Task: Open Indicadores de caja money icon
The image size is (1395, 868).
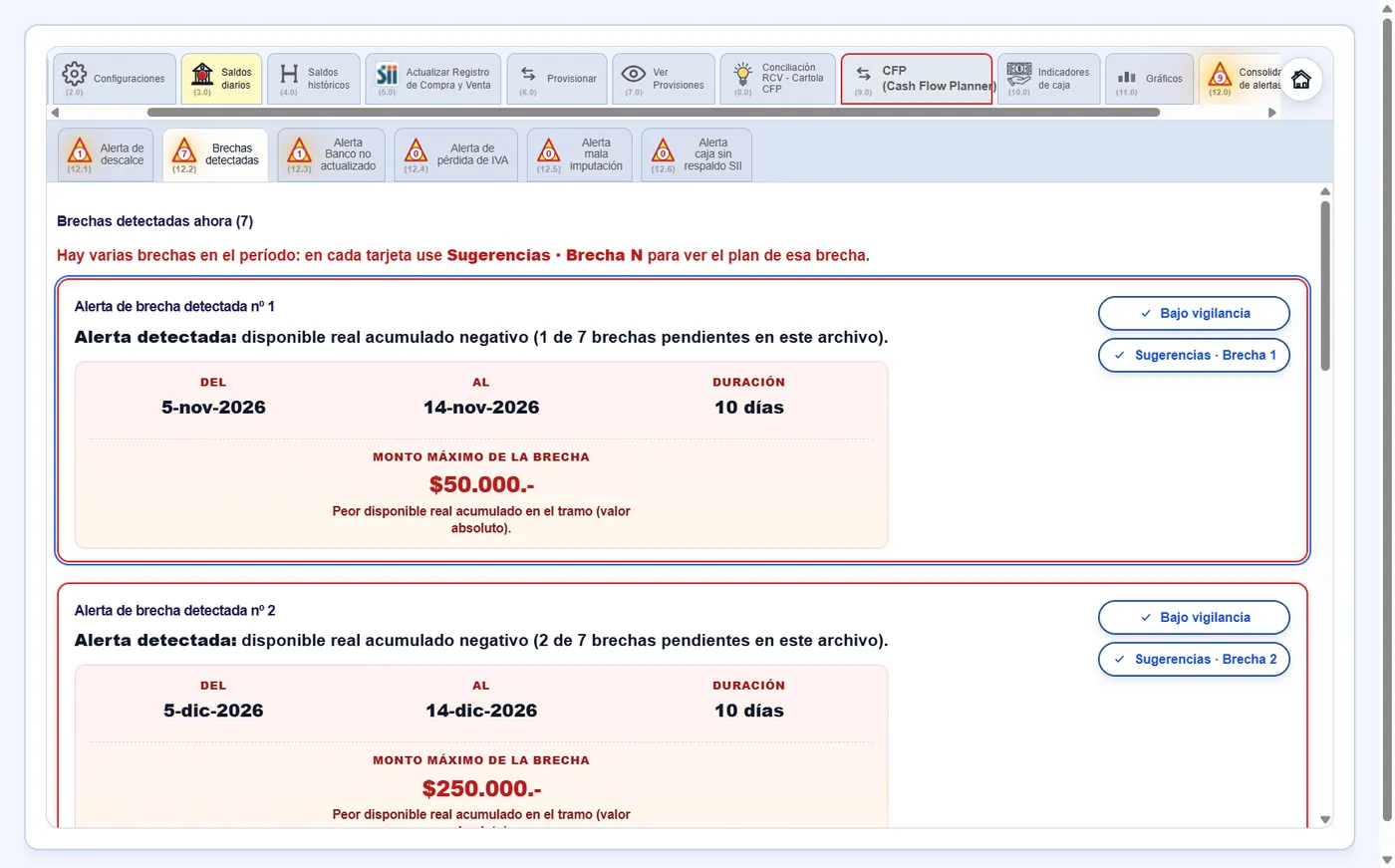Action: coord(1019,74)
